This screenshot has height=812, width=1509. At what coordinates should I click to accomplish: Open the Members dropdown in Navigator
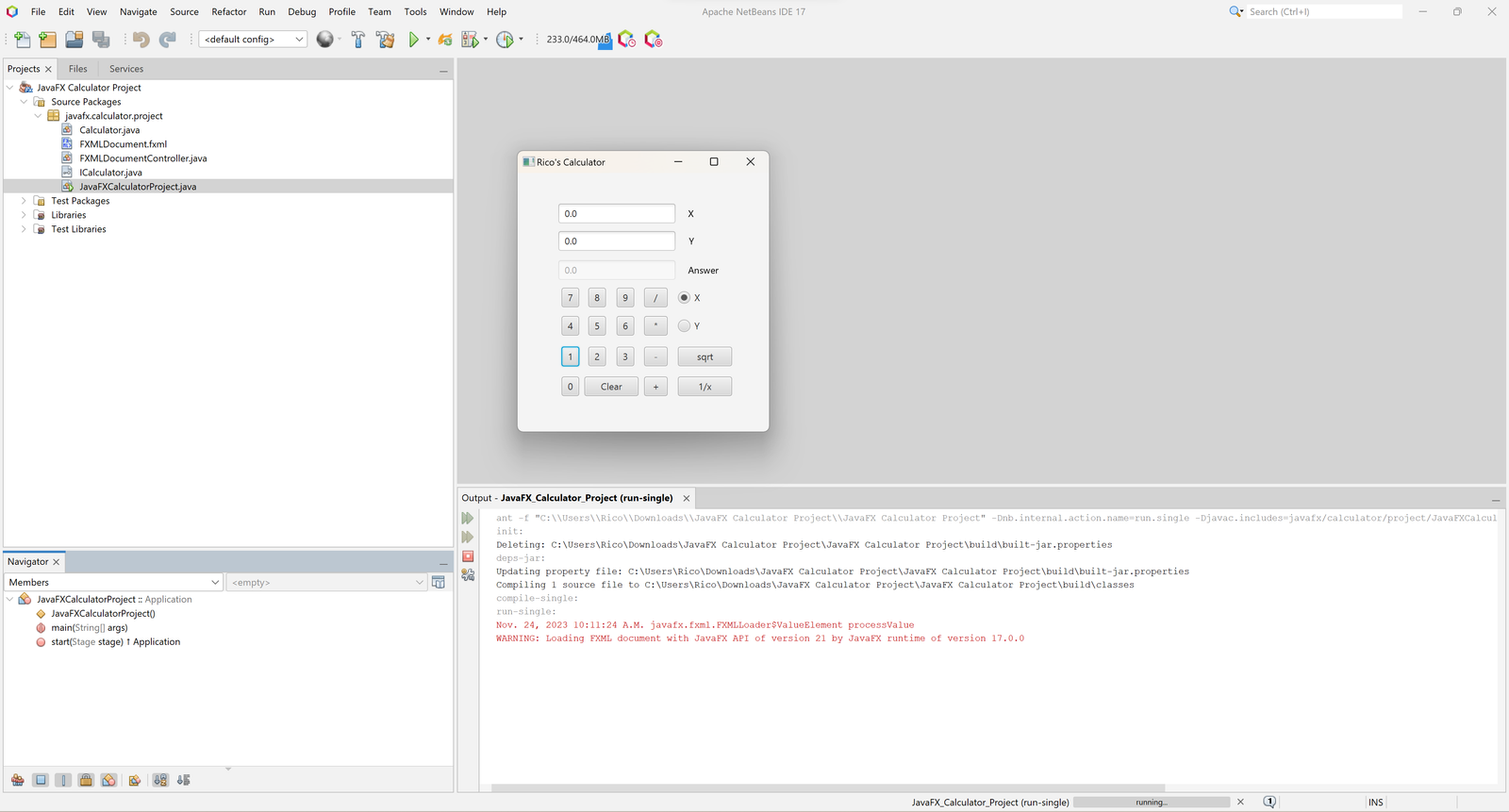click(114, 583)
